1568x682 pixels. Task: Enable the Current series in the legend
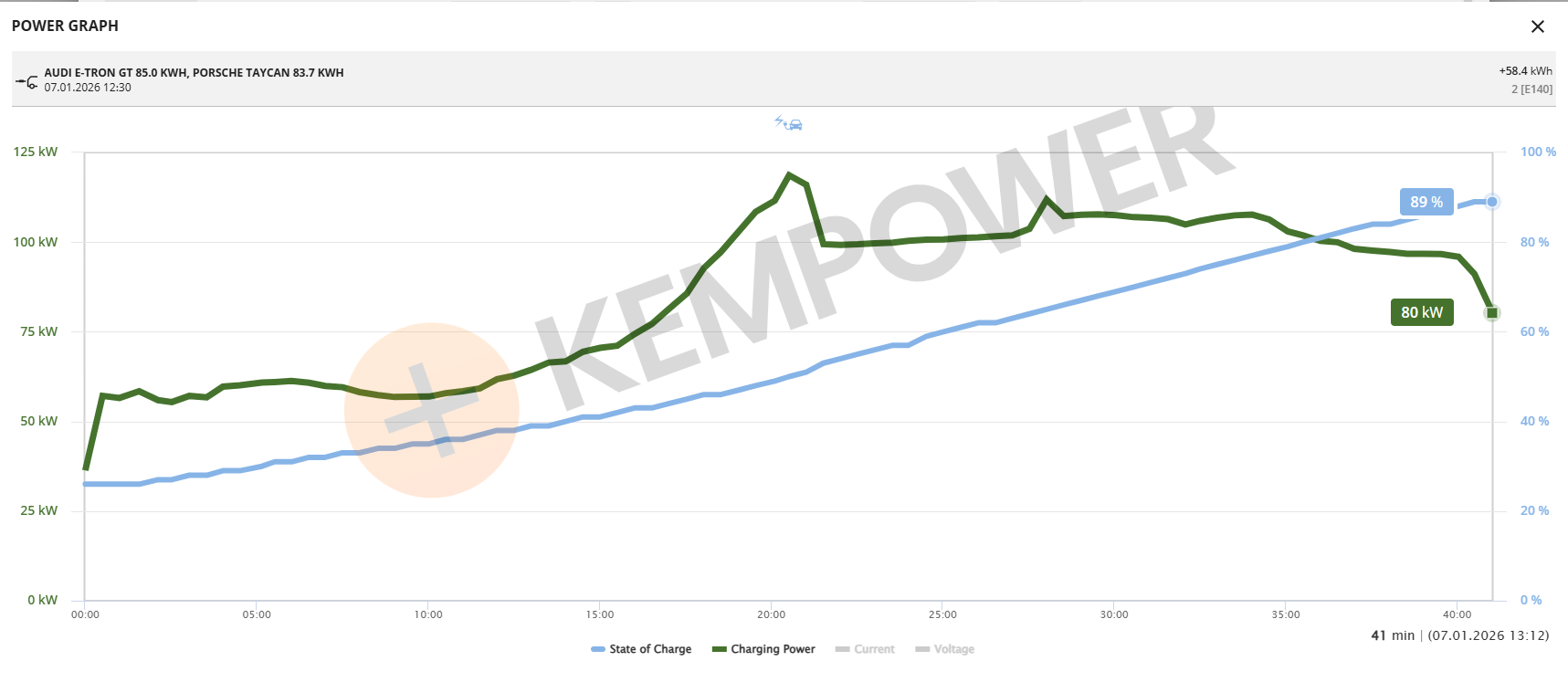pos(865,649)
